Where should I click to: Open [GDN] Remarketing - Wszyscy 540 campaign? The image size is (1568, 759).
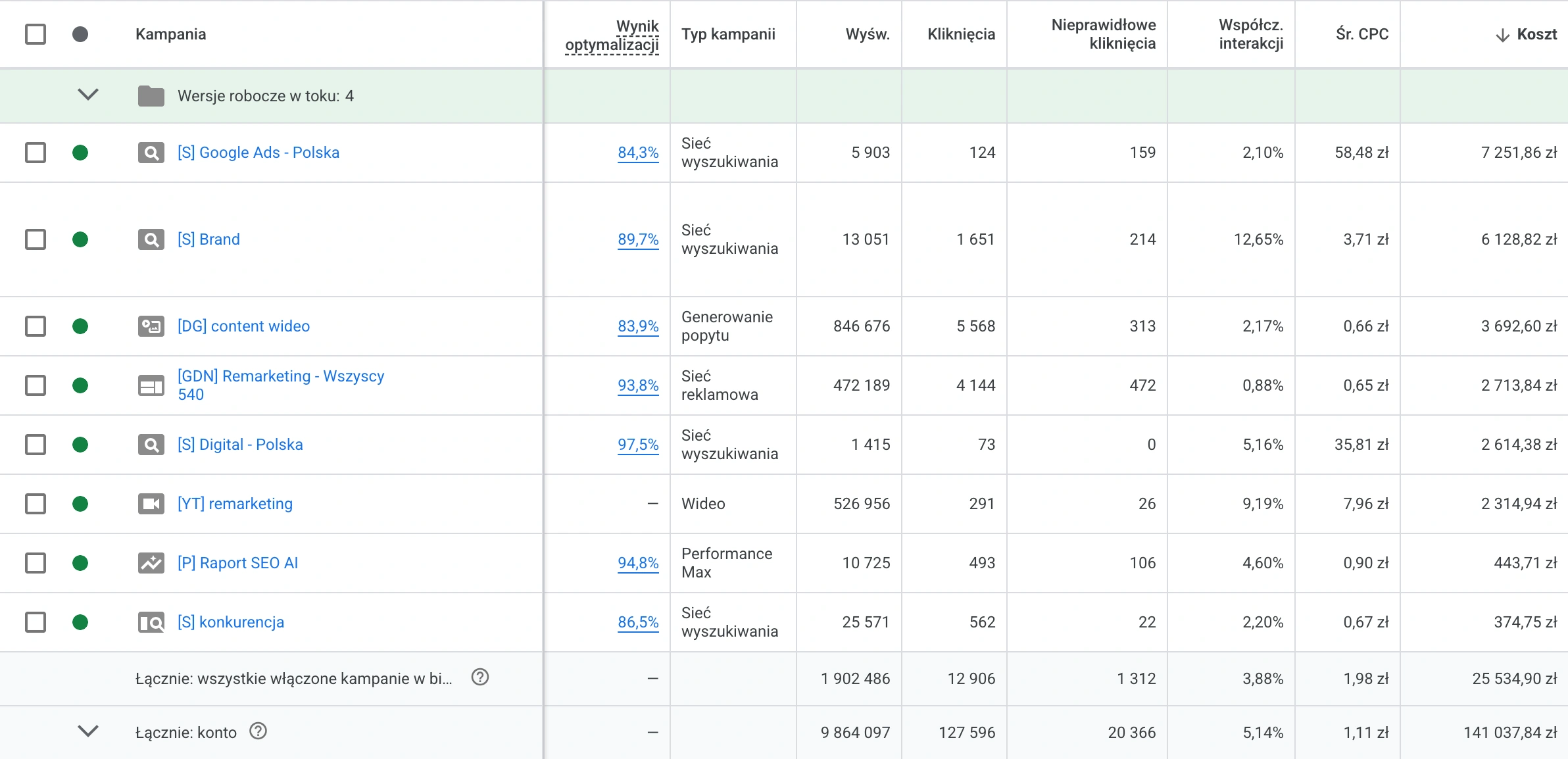click(281, 385)
